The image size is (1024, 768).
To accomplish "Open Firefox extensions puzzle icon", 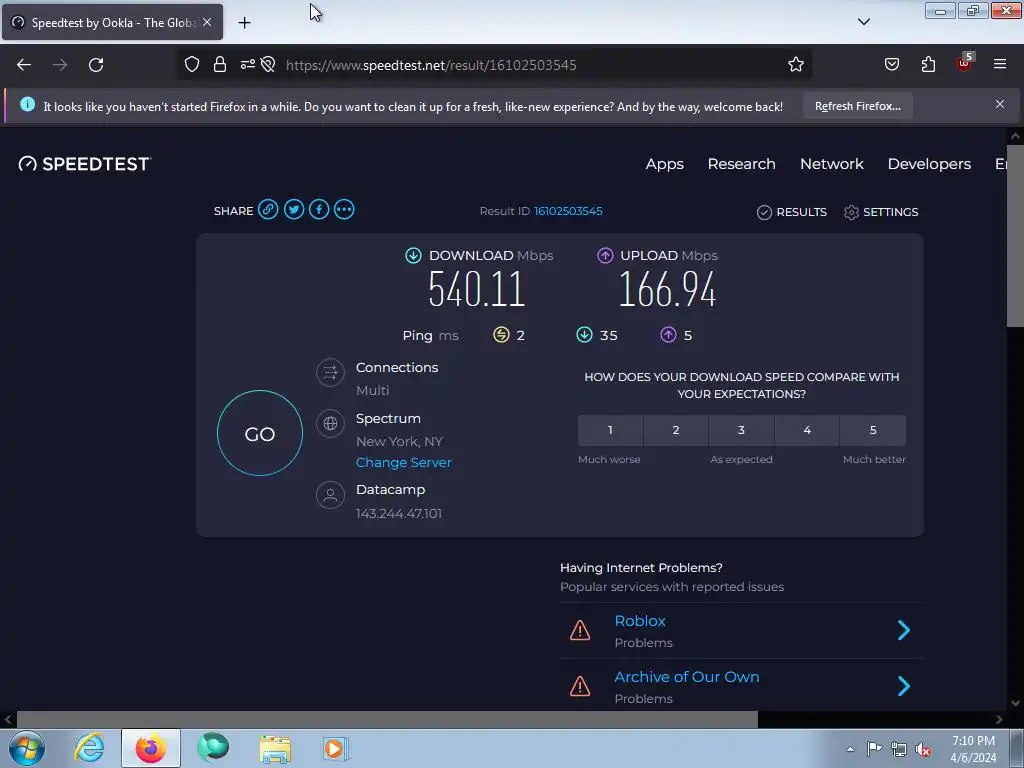I will [x=928, y=65].
